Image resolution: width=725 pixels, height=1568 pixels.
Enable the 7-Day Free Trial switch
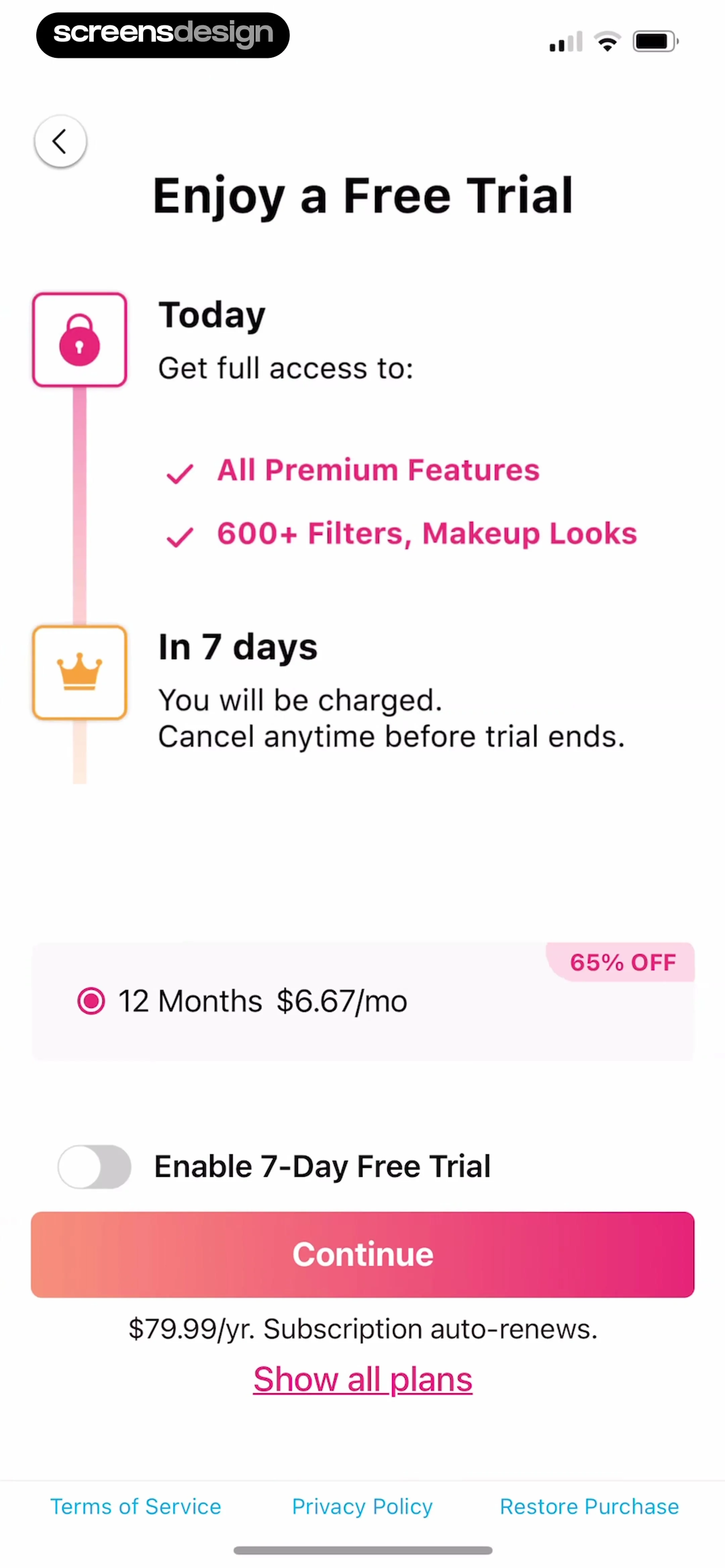(x=94, y=1167)
